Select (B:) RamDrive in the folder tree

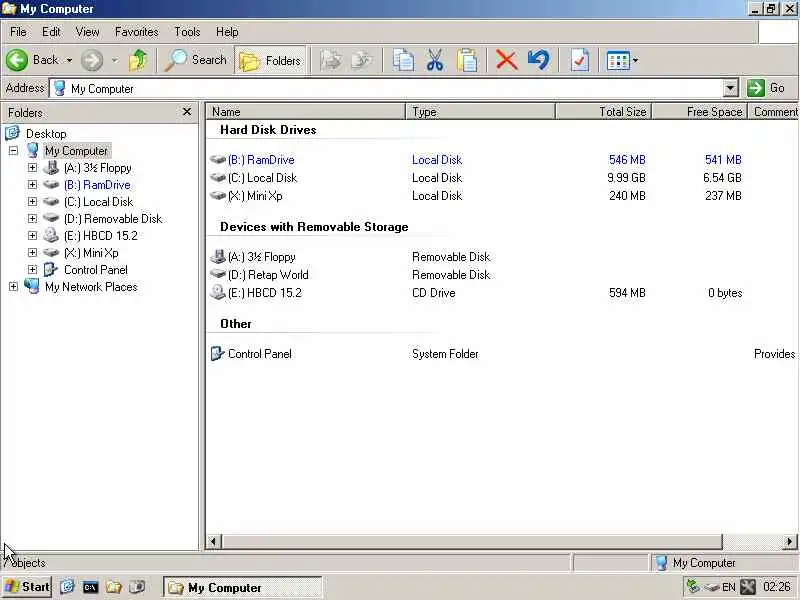click(97, 185)
